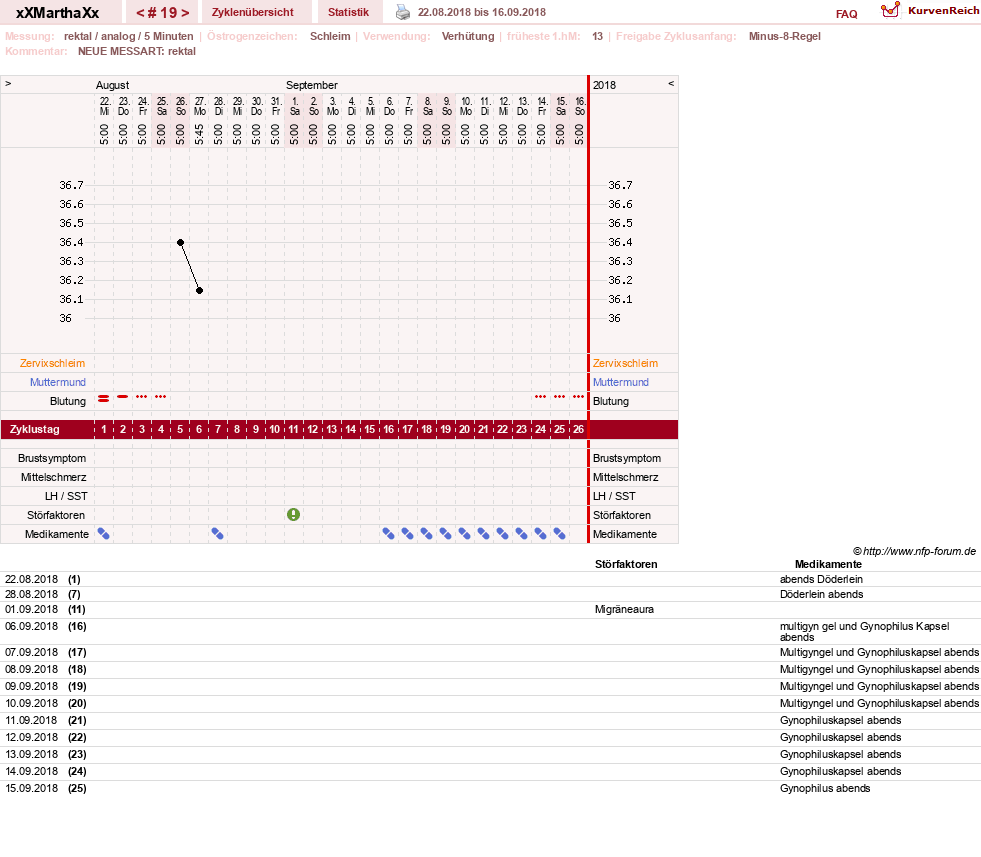Select cycle day 13 in Zyklustag bar
This screenshot has height=857, width=981.
pos(332,429)
